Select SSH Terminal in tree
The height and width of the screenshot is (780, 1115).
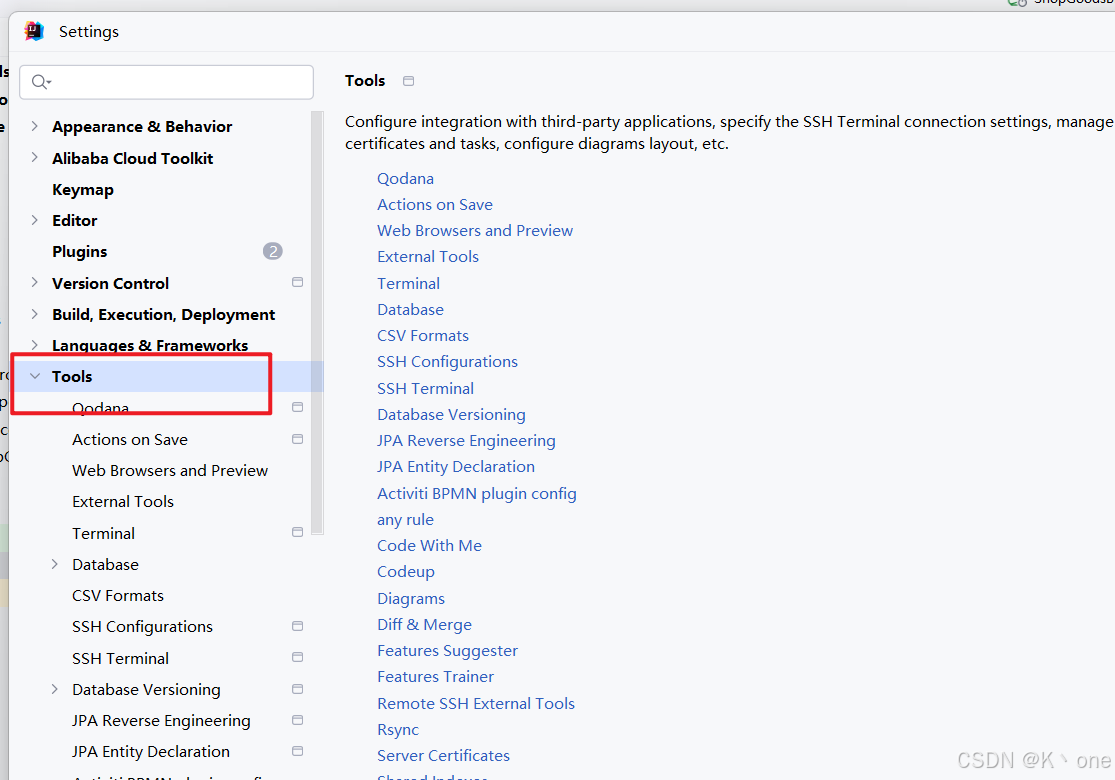tap(120, 658)
